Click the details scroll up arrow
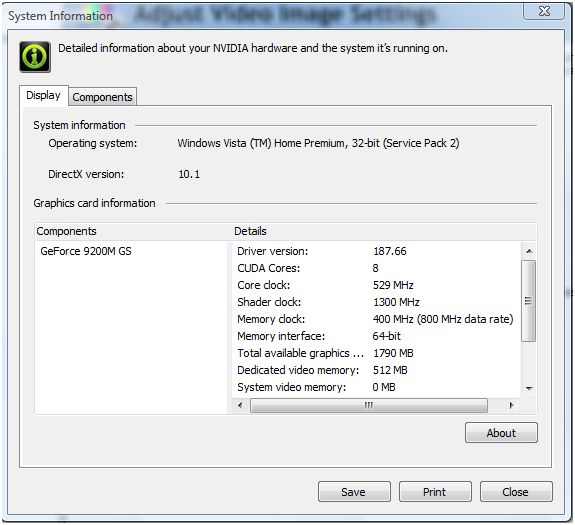The width and height of the screenshot is (575, 525). click(x=529, y=251)
